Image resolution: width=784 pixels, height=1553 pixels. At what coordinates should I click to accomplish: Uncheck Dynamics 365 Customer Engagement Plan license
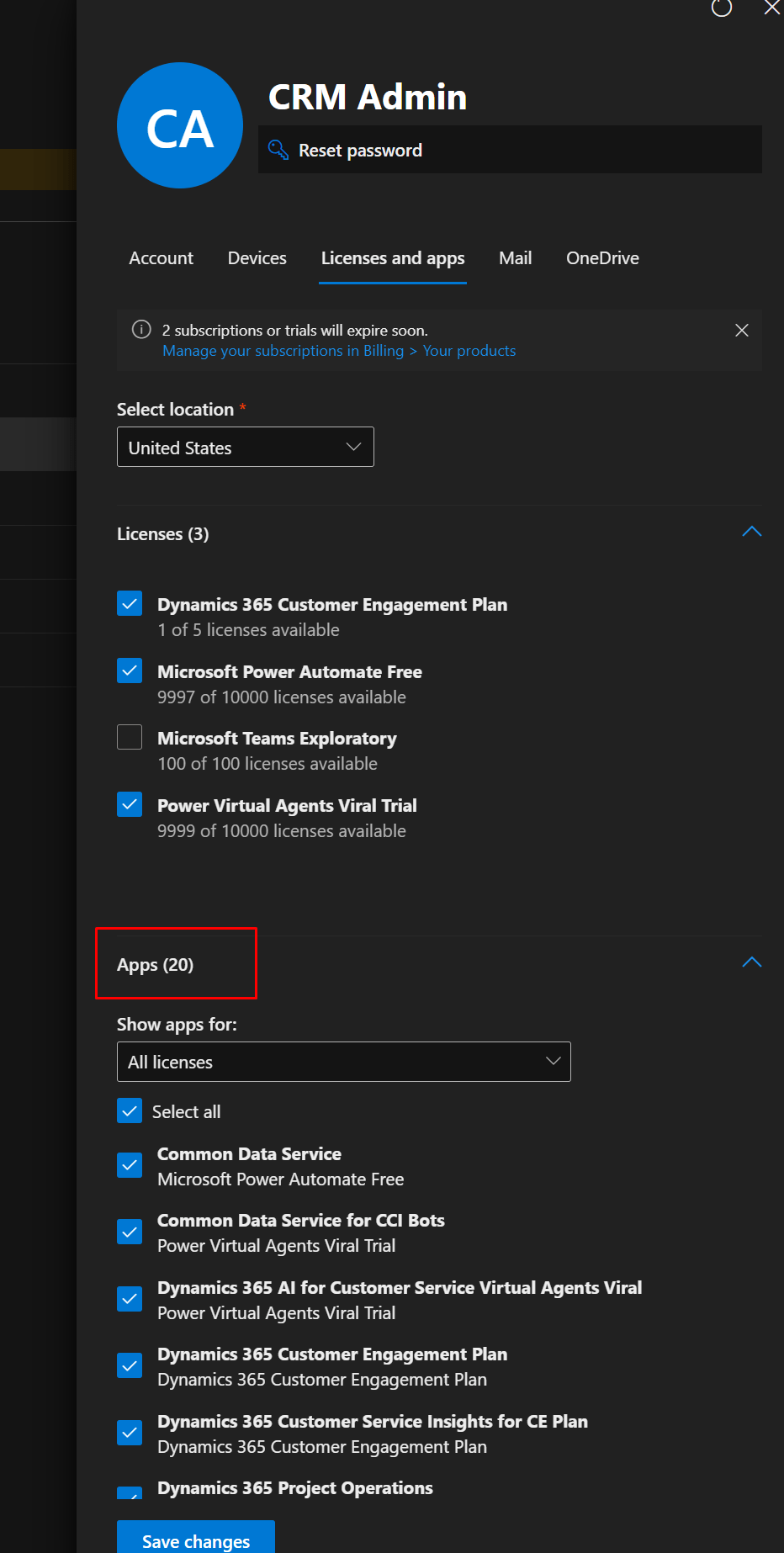pos(130,604)
